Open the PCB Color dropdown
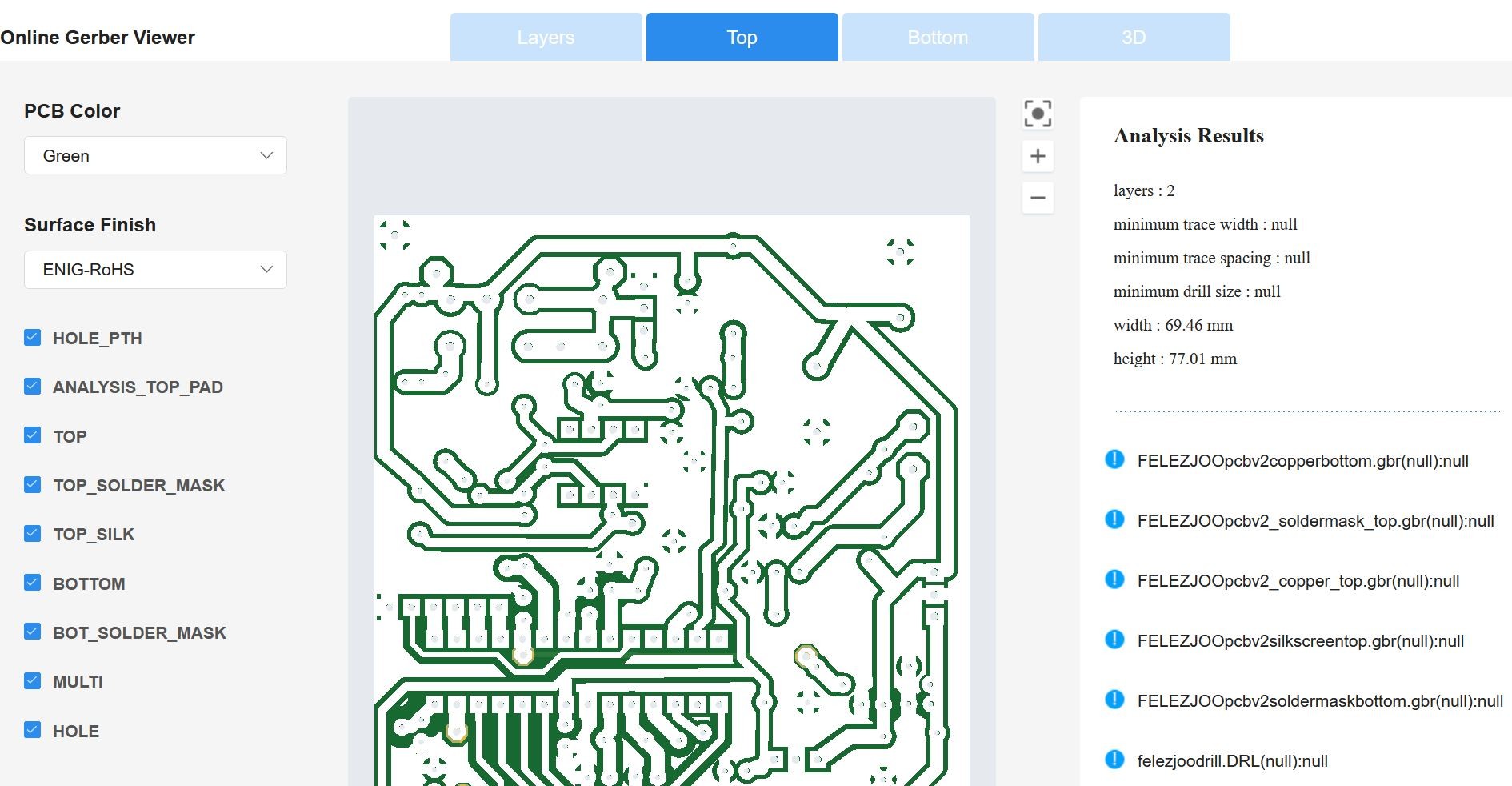Viewport: 1512px width, 786px height. (x=155, y=155)
